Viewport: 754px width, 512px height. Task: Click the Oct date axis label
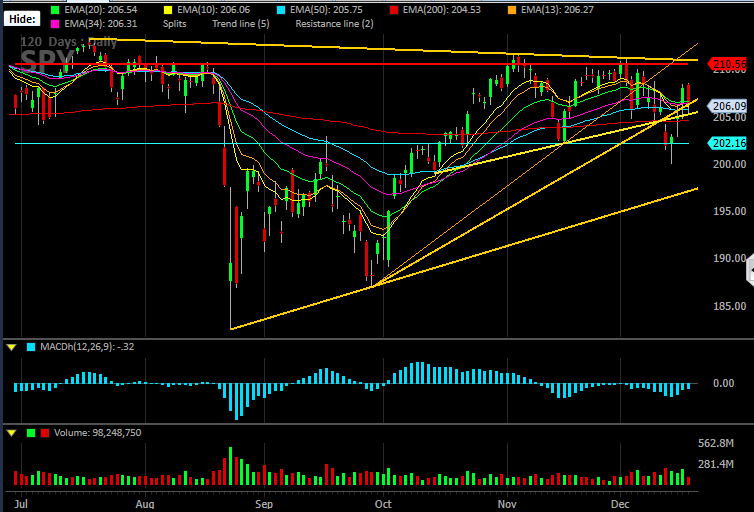(383, 504)
